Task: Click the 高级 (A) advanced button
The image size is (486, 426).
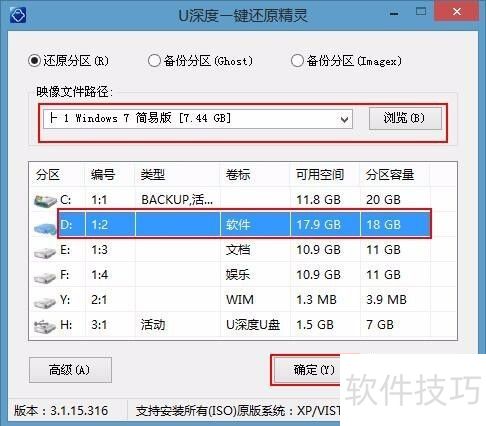Action: coord(70,370)
